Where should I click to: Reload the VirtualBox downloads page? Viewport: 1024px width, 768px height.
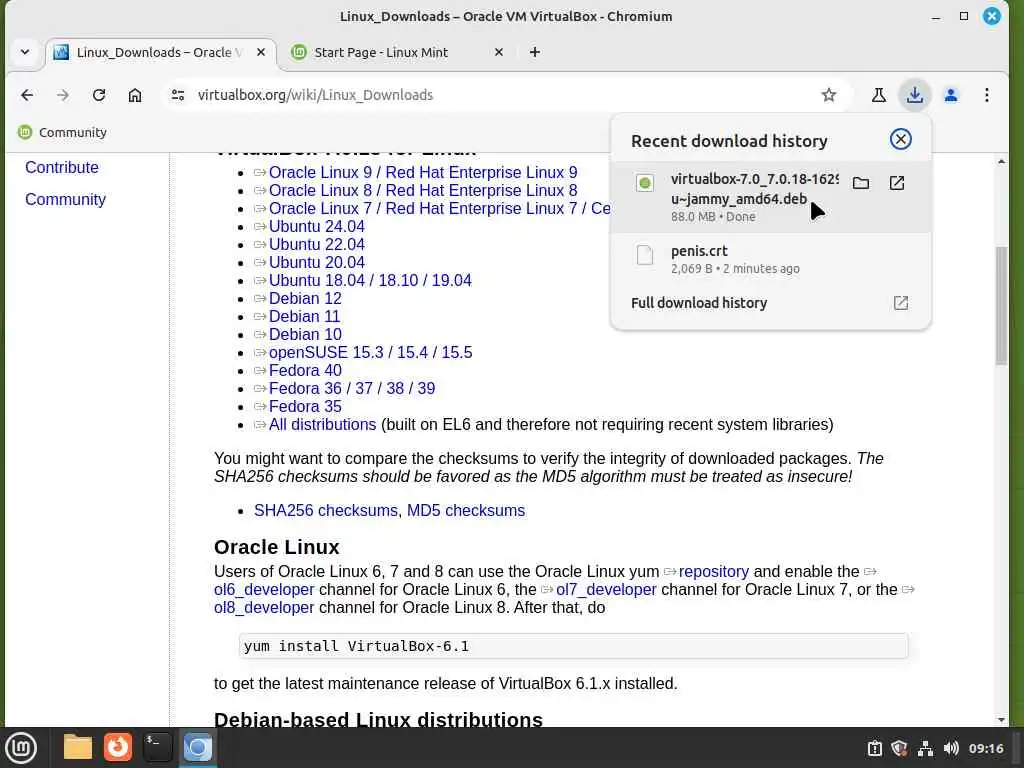pyautogui.click(x=99, y=95)
